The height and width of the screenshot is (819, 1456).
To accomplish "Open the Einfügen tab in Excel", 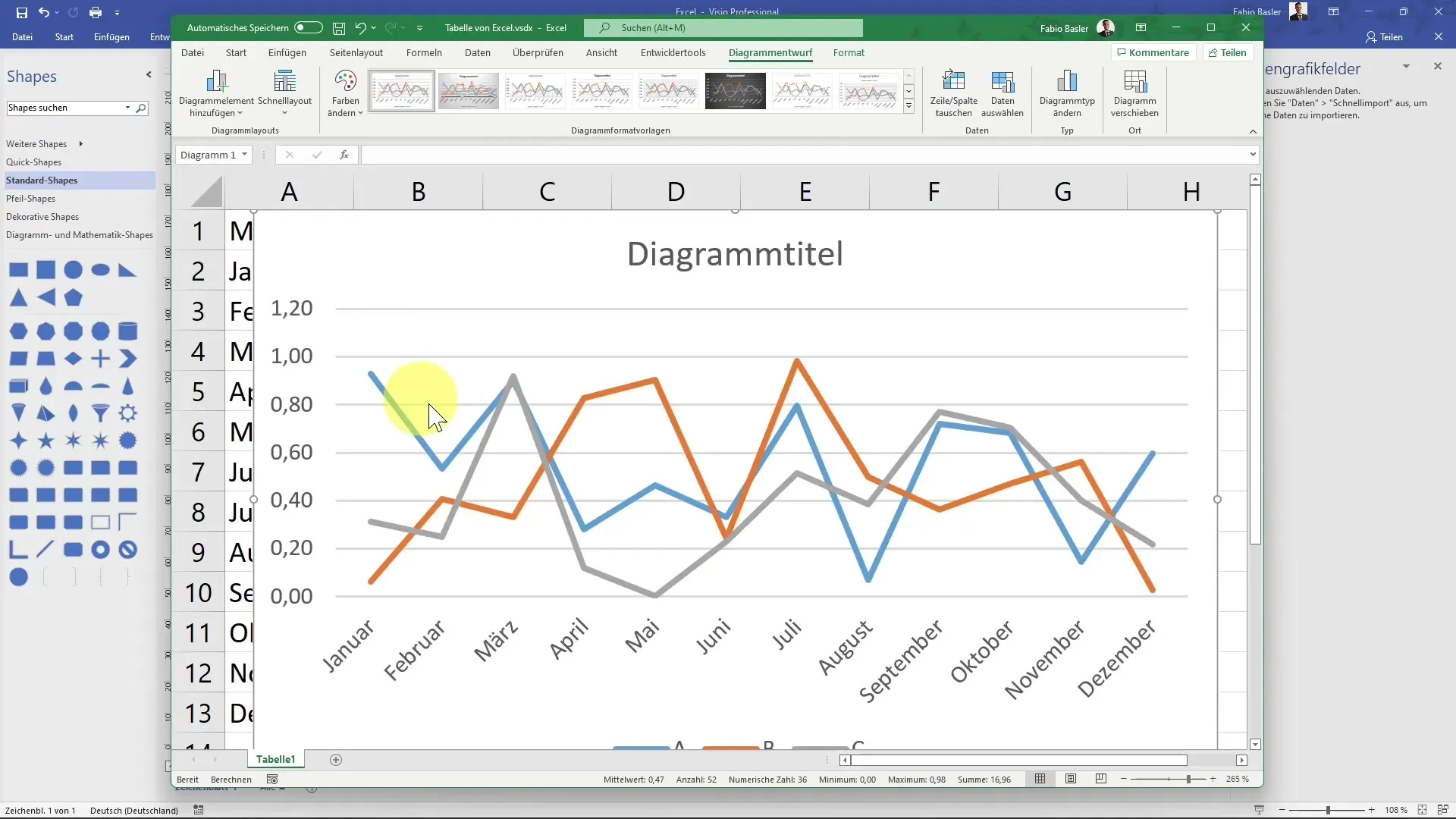I will click(287, 53).
